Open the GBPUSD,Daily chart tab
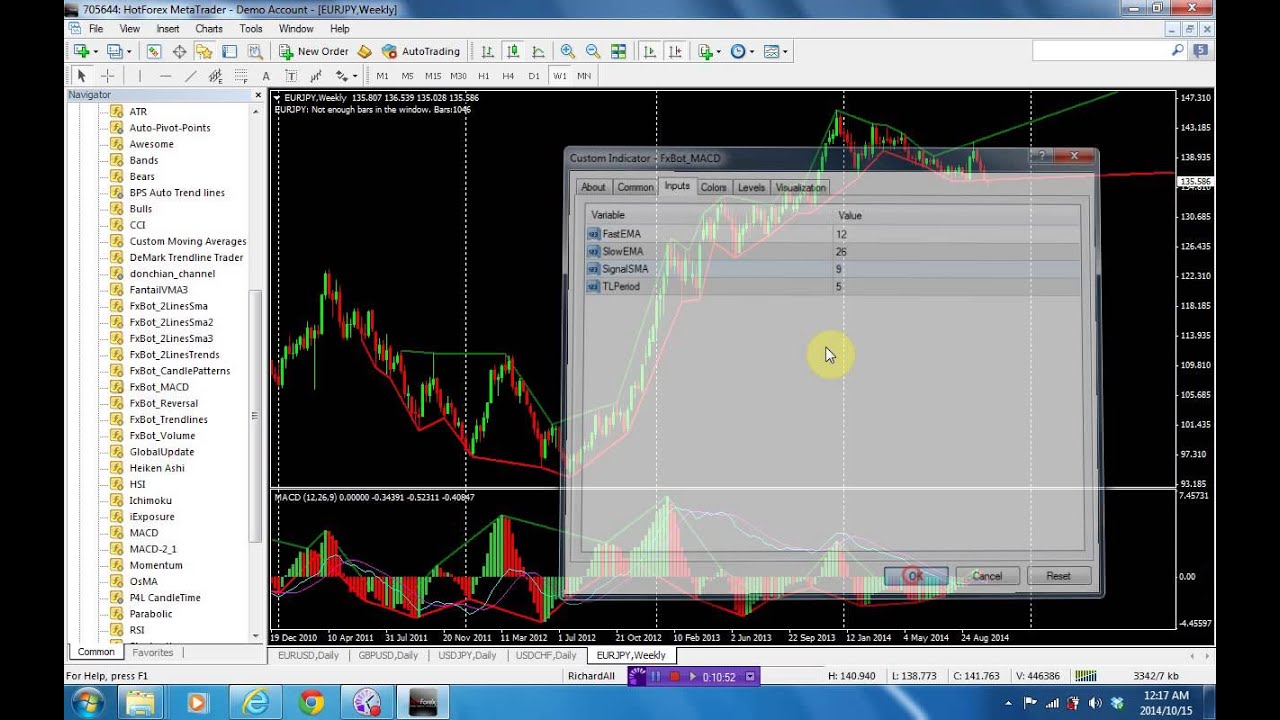 coord(388,655)
